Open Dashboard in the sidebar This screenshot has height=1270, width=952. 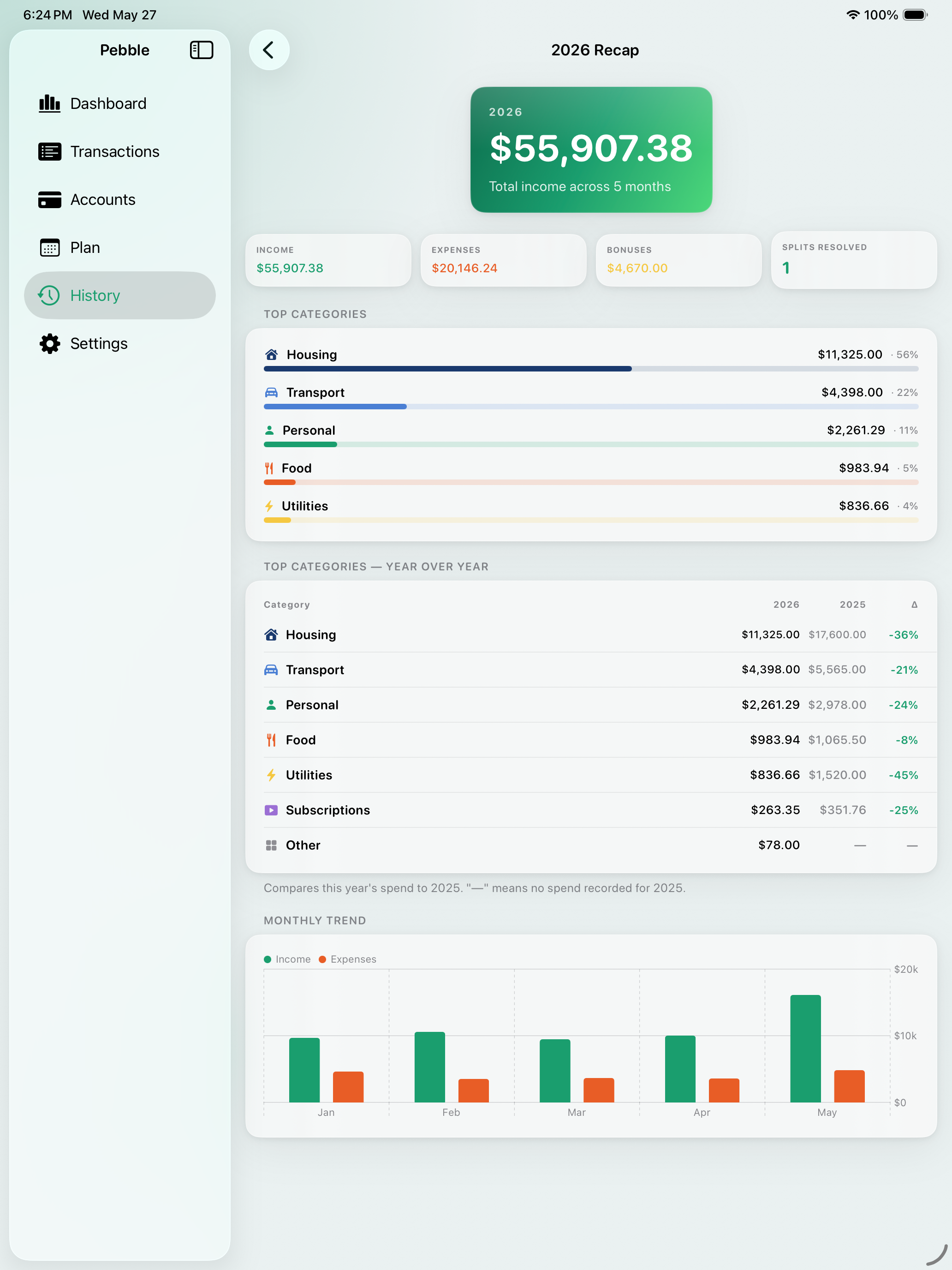(x=119, y=103)
